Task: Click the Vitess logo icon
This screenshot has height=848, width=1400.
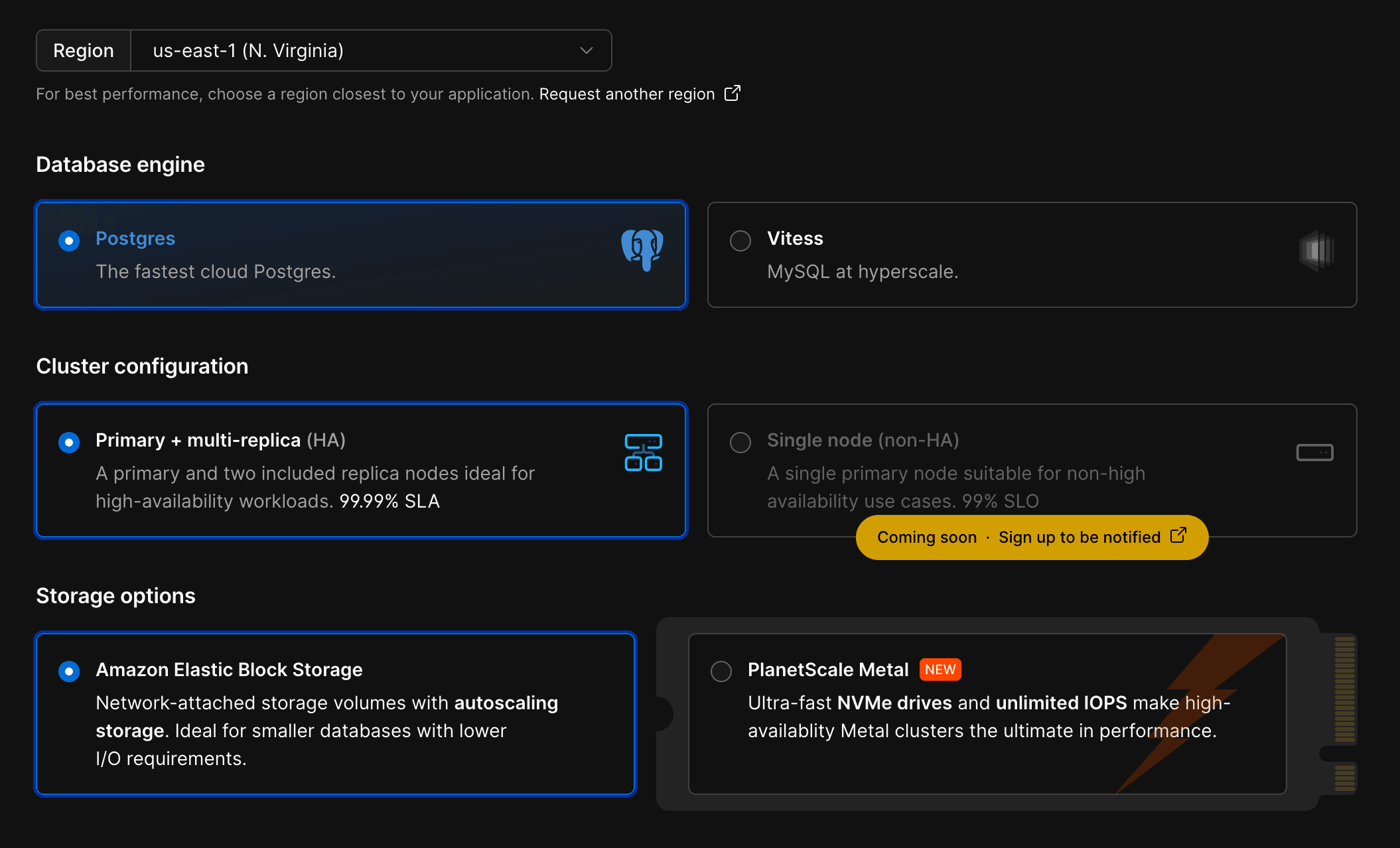Action: (x=1316, y=251)
